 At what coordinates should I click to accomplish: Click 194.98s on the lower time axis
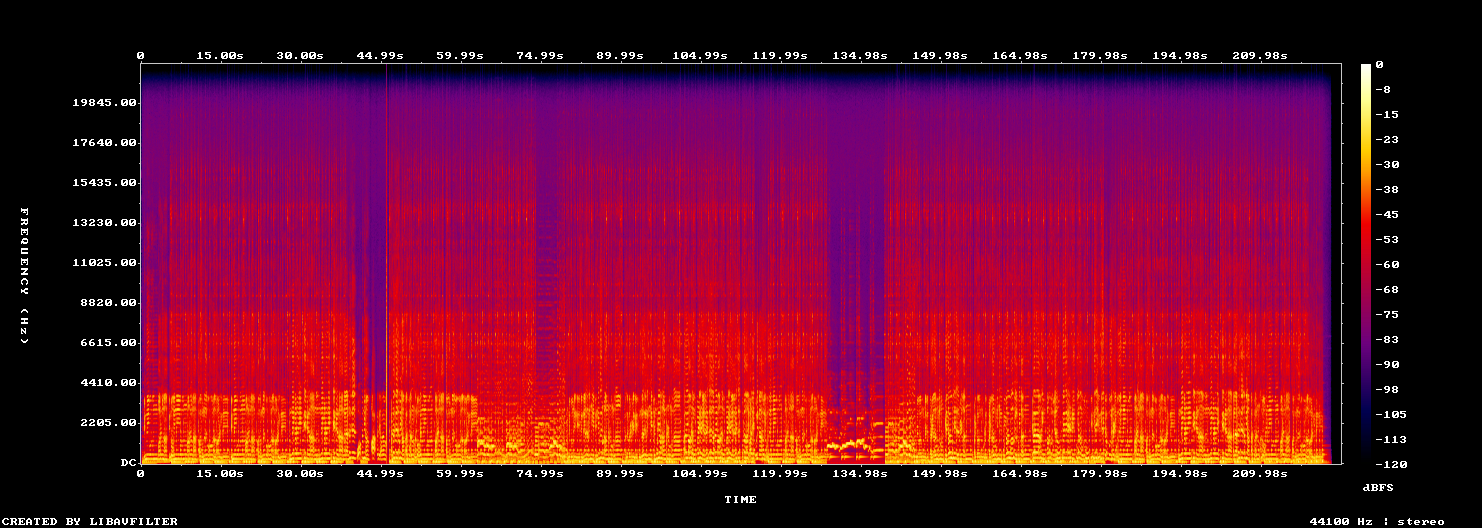click(x=1180, y=474)
